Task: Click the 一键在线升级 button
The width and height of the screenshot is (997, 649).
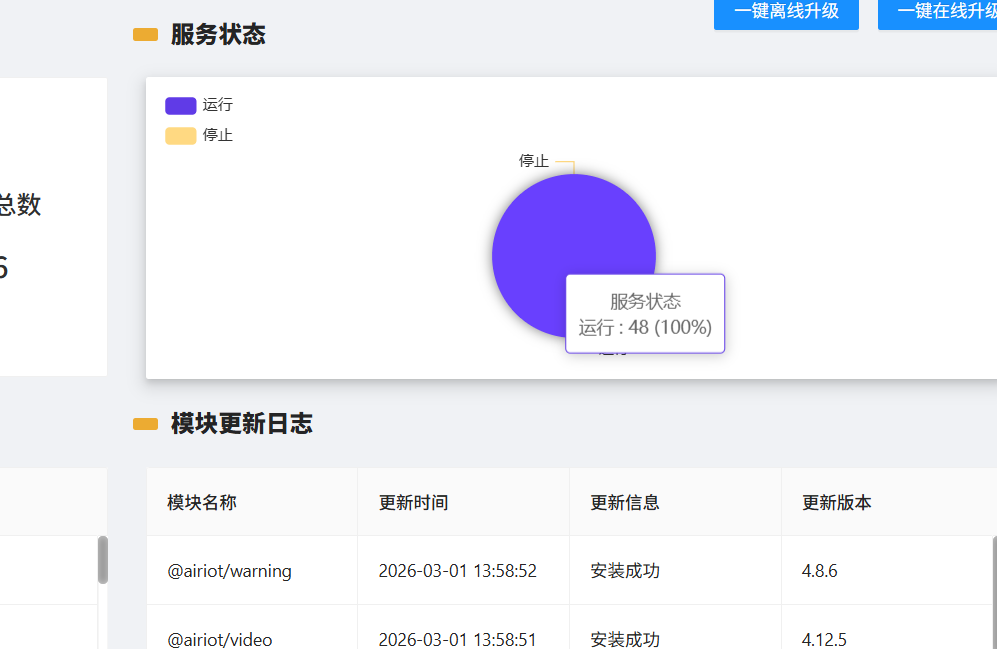Action: pos(945,15)
